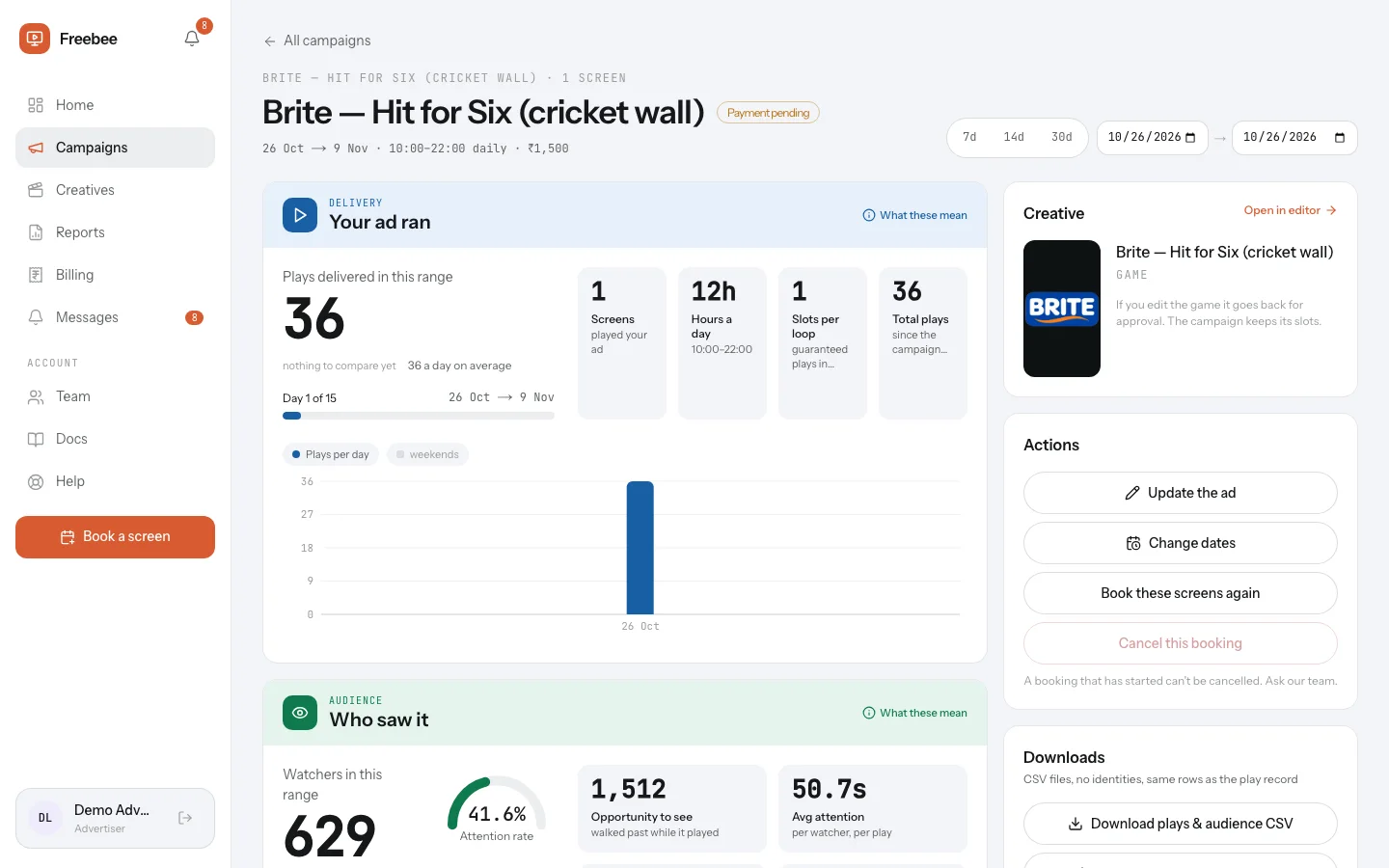
Task: Toggle the weekends chart legend
Action: pos(428,454)
